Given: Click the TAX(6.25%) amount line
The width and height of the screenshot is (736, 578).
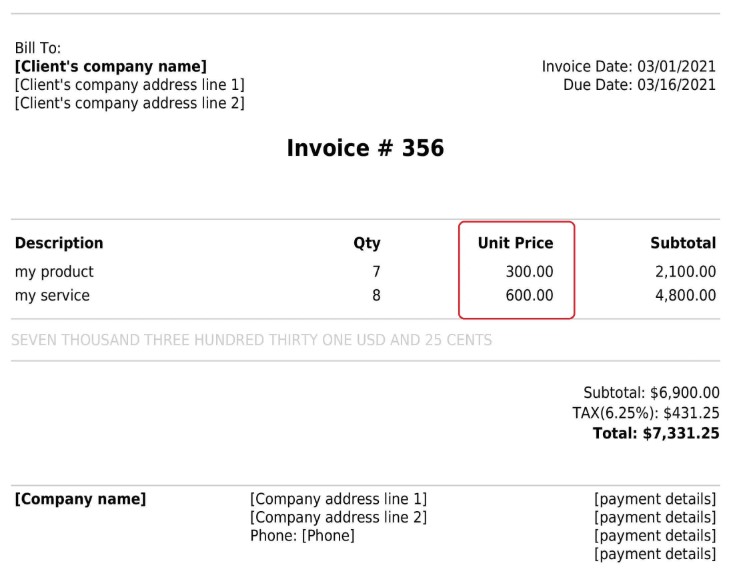Looking at the screenshot, I should pos(652,413).
